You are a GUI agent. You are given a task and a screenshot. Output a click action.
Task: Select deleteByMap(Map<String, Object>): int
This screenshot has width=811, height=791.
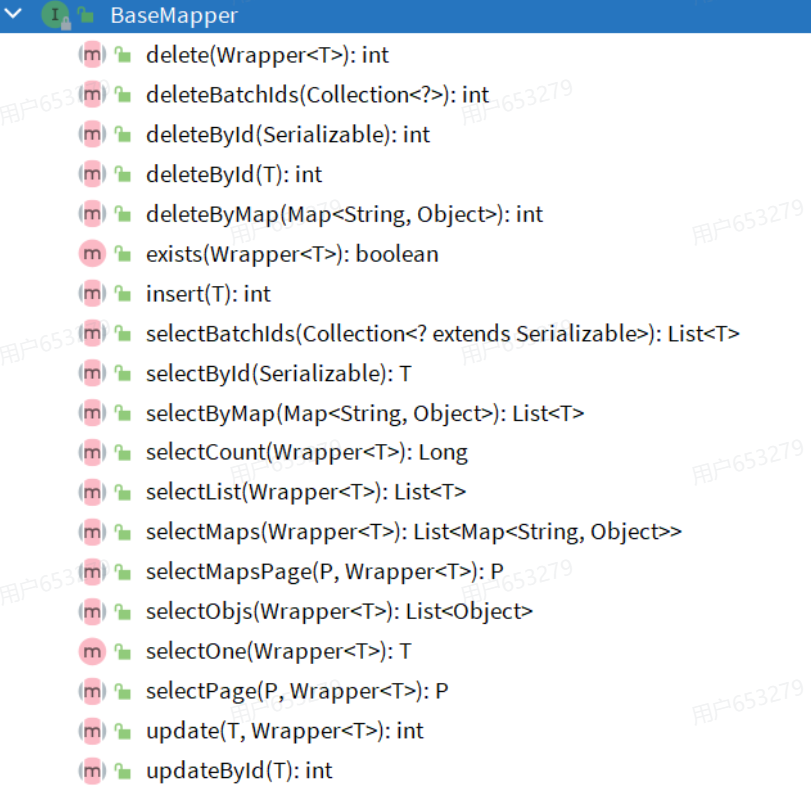[344, 214]
